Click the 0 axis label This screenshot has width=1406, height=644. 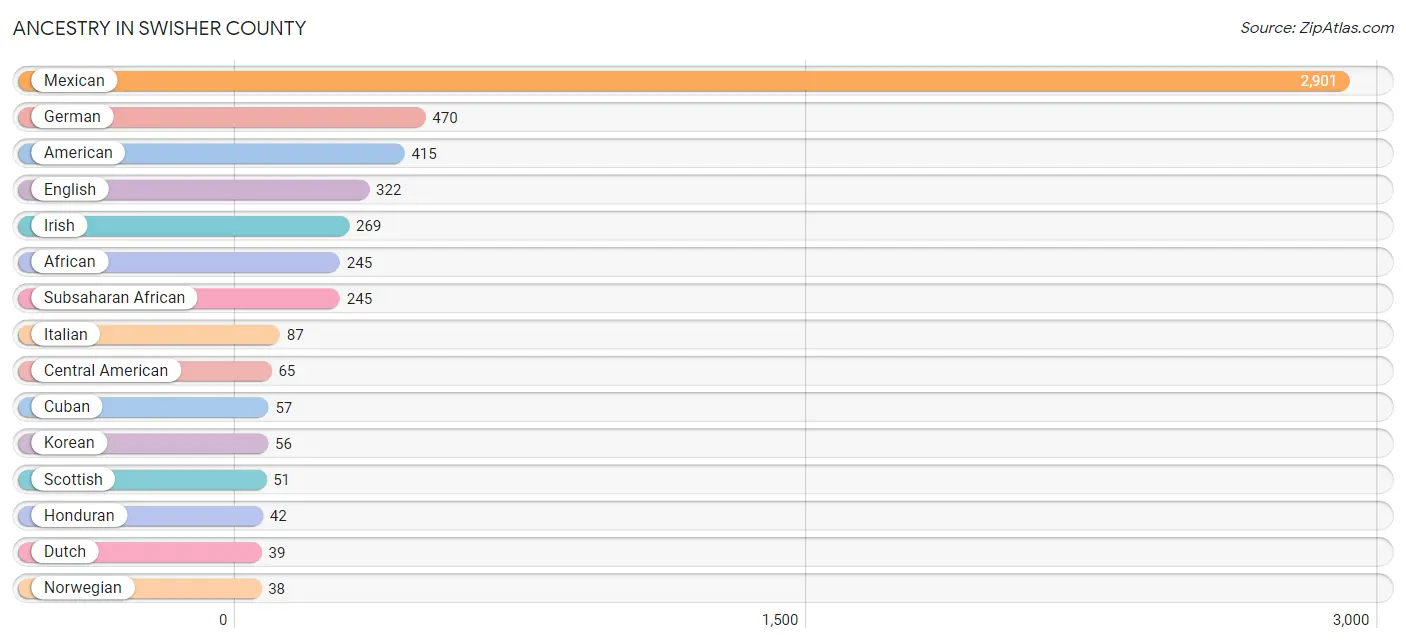pos(224,620)
